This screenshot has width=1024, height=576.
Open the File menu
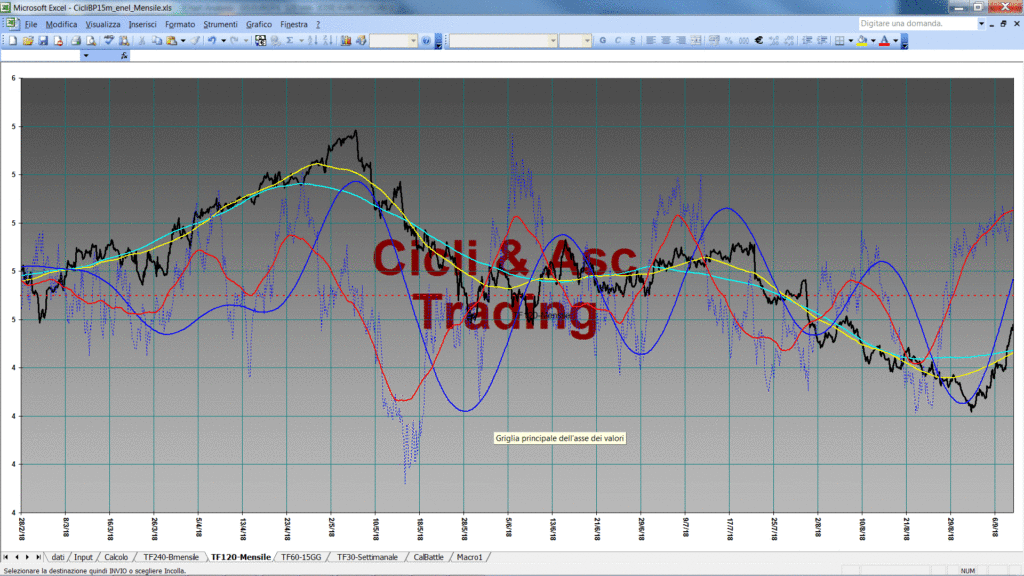coord(31,24)
